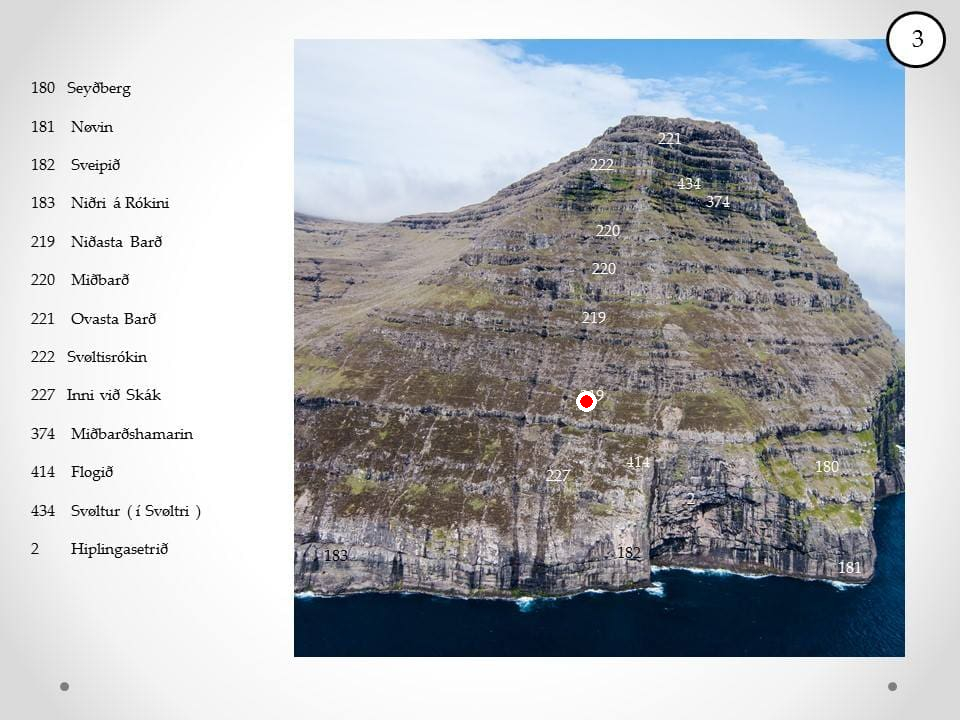Select the legend entry 2 Hiplingasetrið

coord(99,549)
